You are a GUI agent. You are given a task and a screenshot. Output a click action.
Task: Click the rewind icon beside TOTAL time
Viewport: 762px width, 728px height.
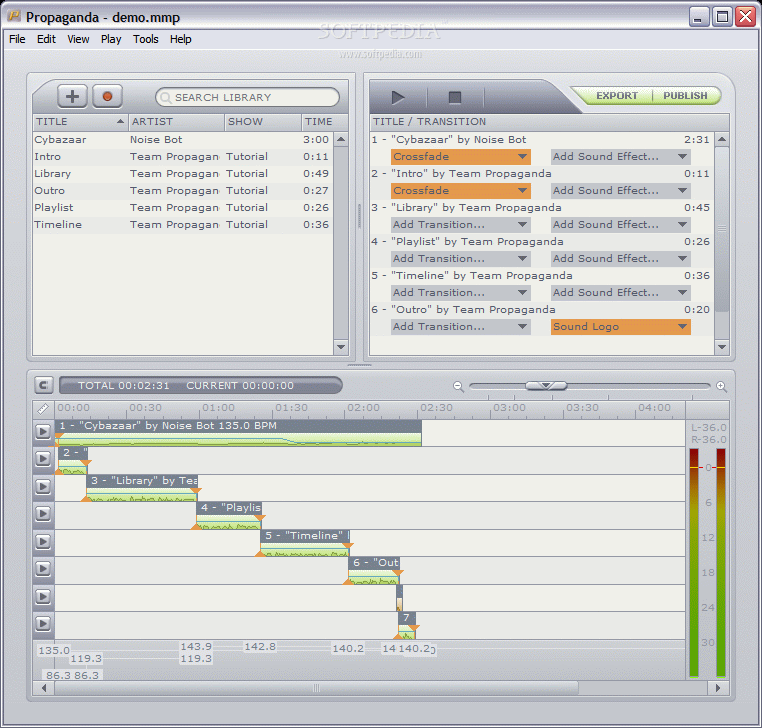pyautogui.click(x=43, y=385)
